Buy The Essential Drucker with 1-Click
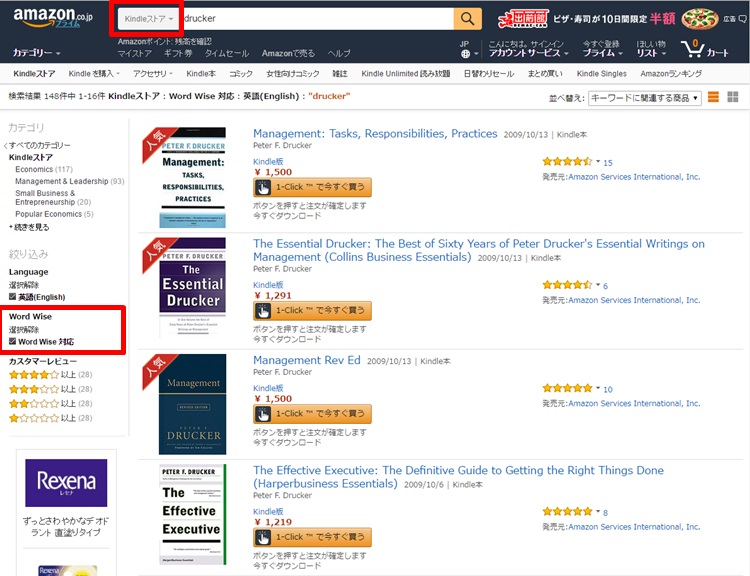This screenshot has width=750, height=576. (312, 310)
